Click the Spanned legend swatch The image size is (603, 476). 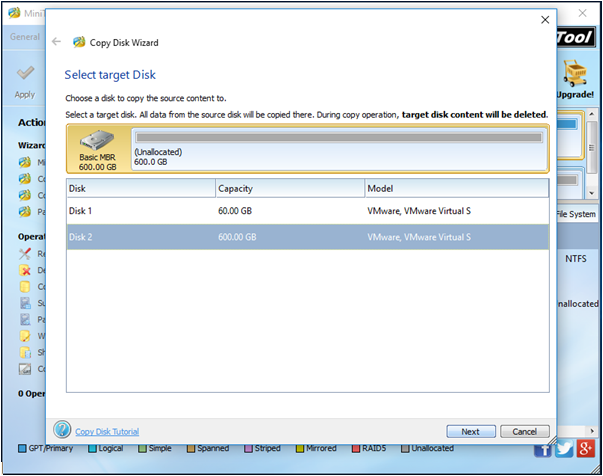click(191, 448)
